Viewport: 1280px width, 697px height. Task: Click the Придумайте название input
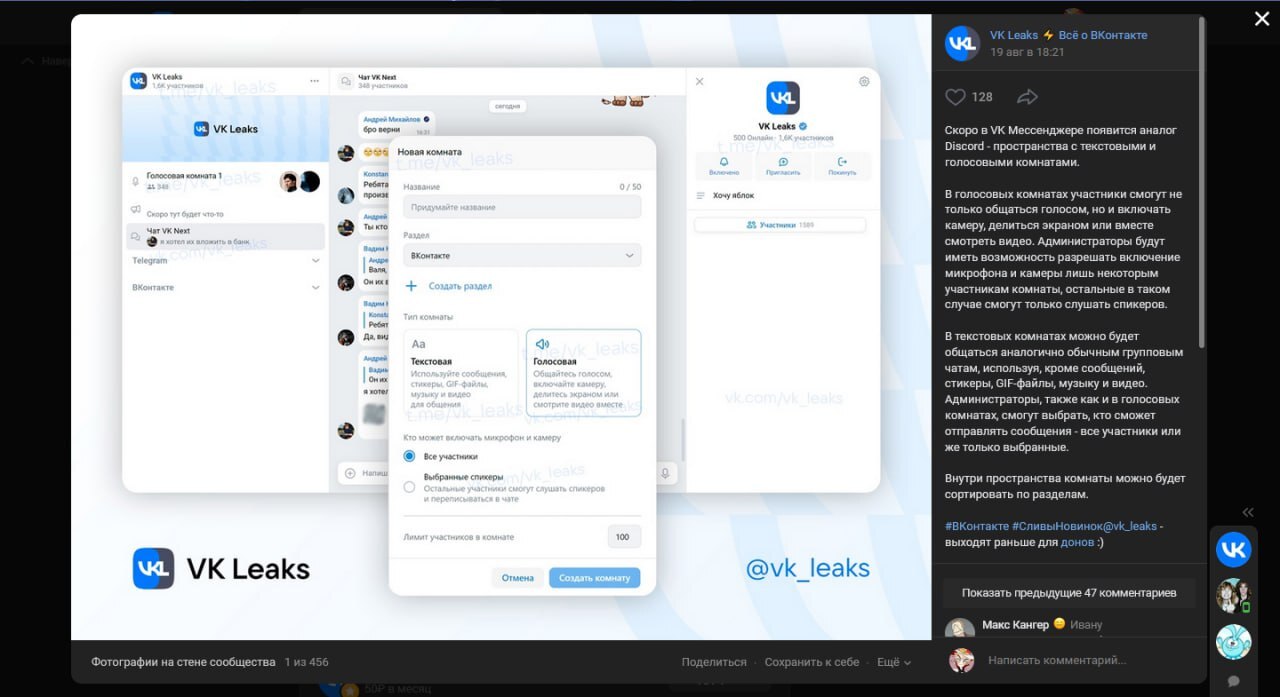[522, 207]
